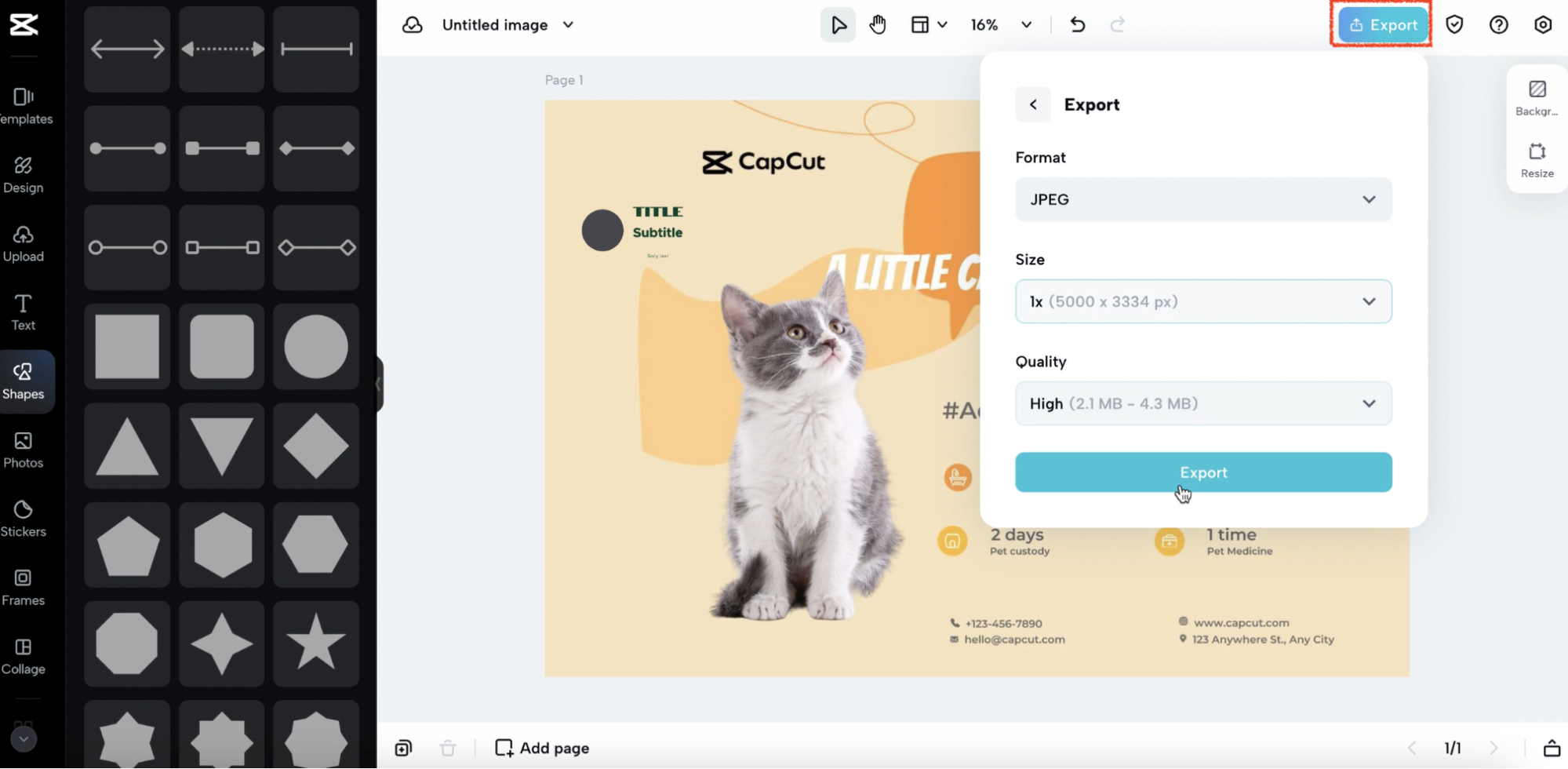Insert line with hollow circle ends
Viewport: 1568px width, 769px height.
pos(127,248)
